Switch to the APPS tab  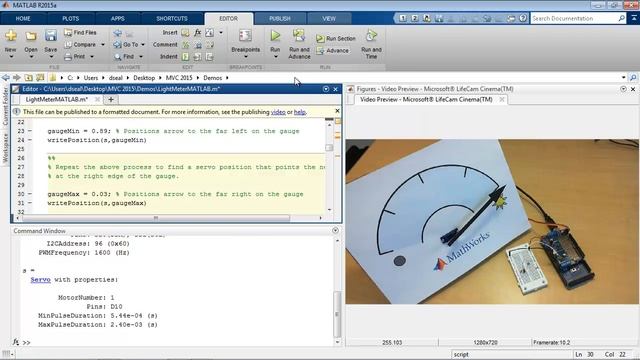click(x=118, y=19)
